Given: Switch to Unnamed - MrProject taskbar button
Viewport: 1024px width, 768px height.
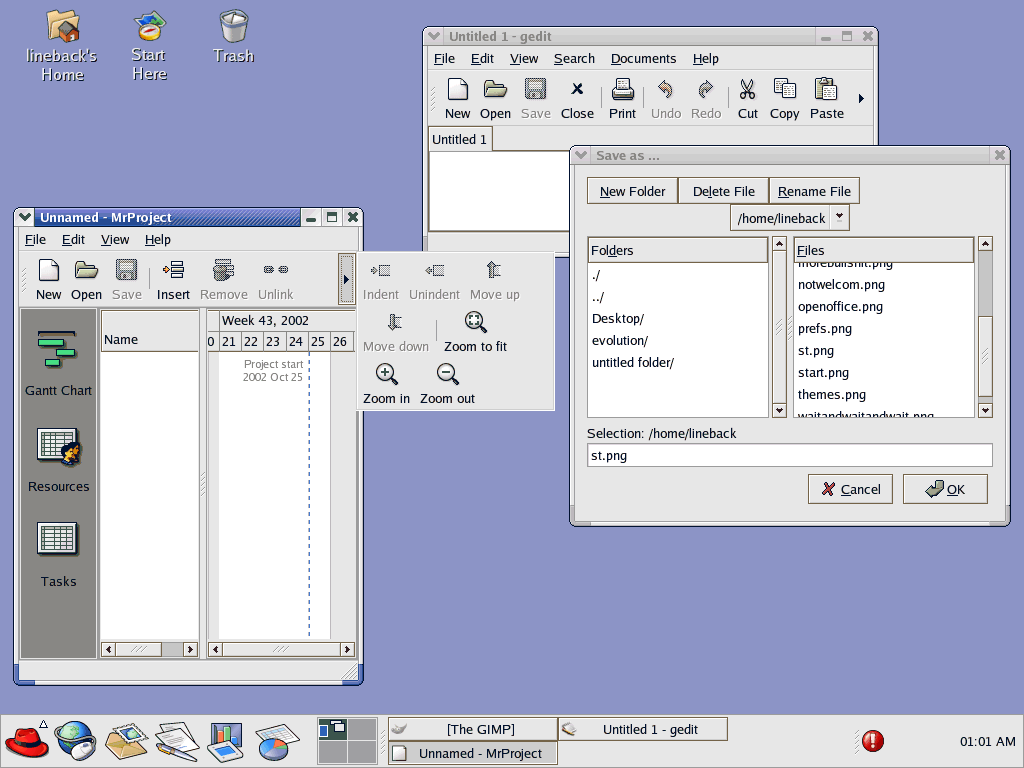Looking at the screenshot, I should coord(473,753).
